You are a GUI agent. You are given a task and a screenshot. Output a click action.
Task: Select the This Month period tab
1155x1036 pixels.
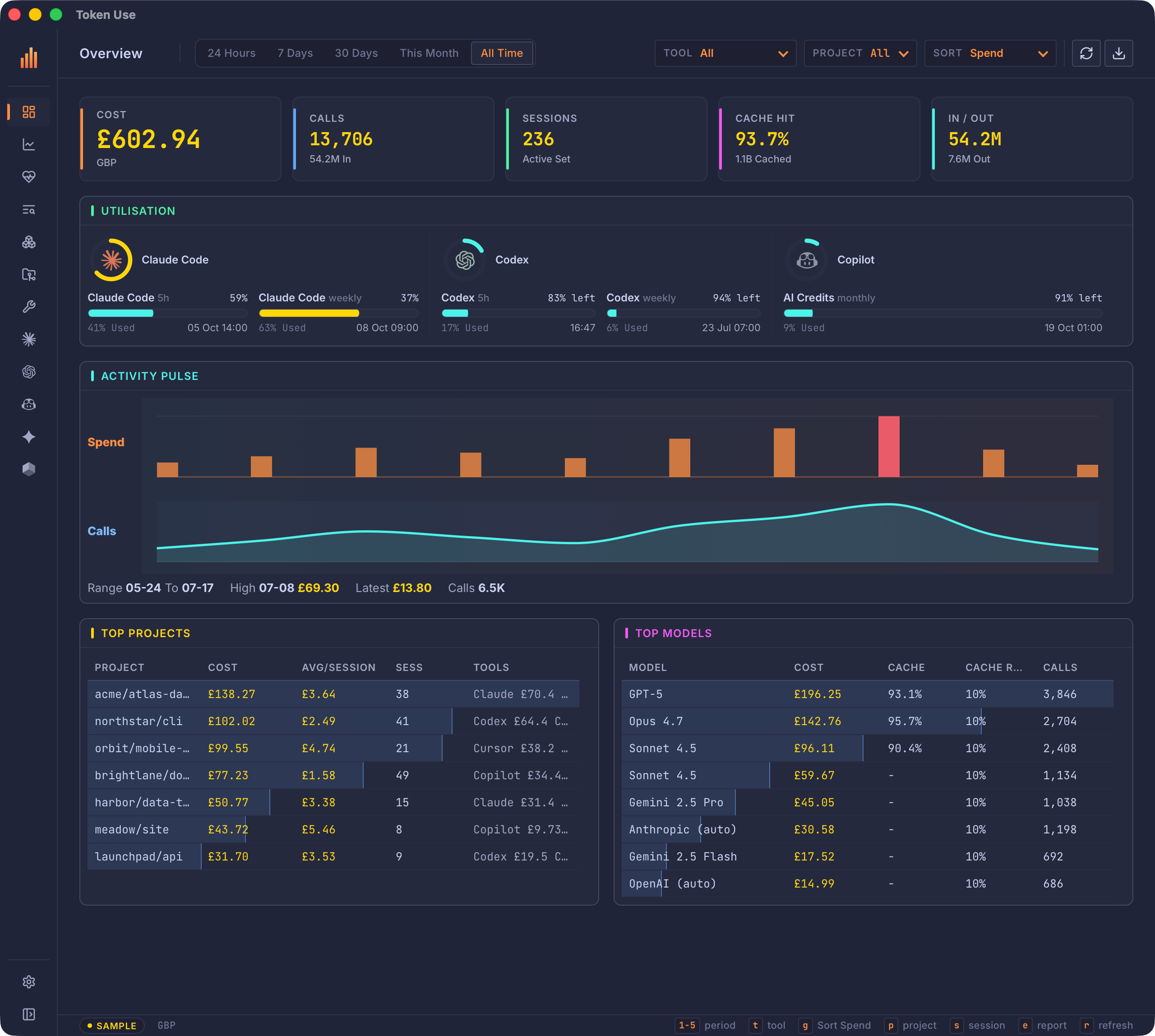(429, 53)
